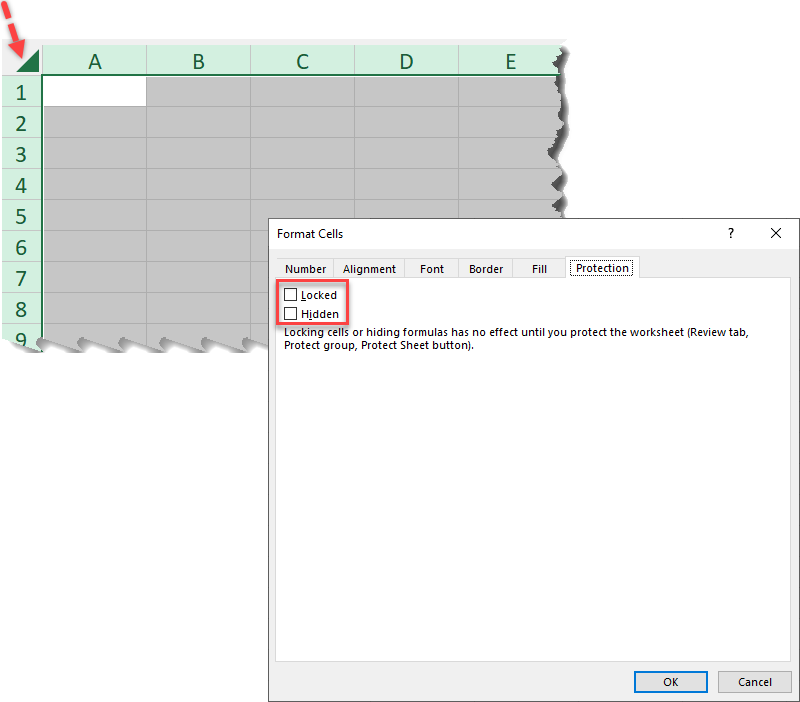
Task: Open the Alignment tab
Action: (x=370, y=269)
